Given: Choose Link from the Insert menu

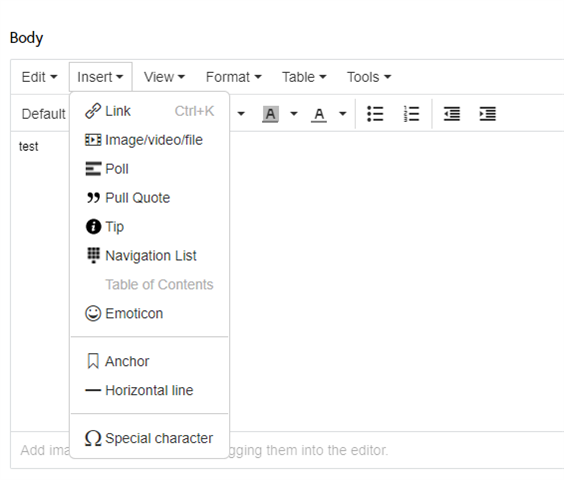Looking at the screenshot, I should click(x=150, y=111).
